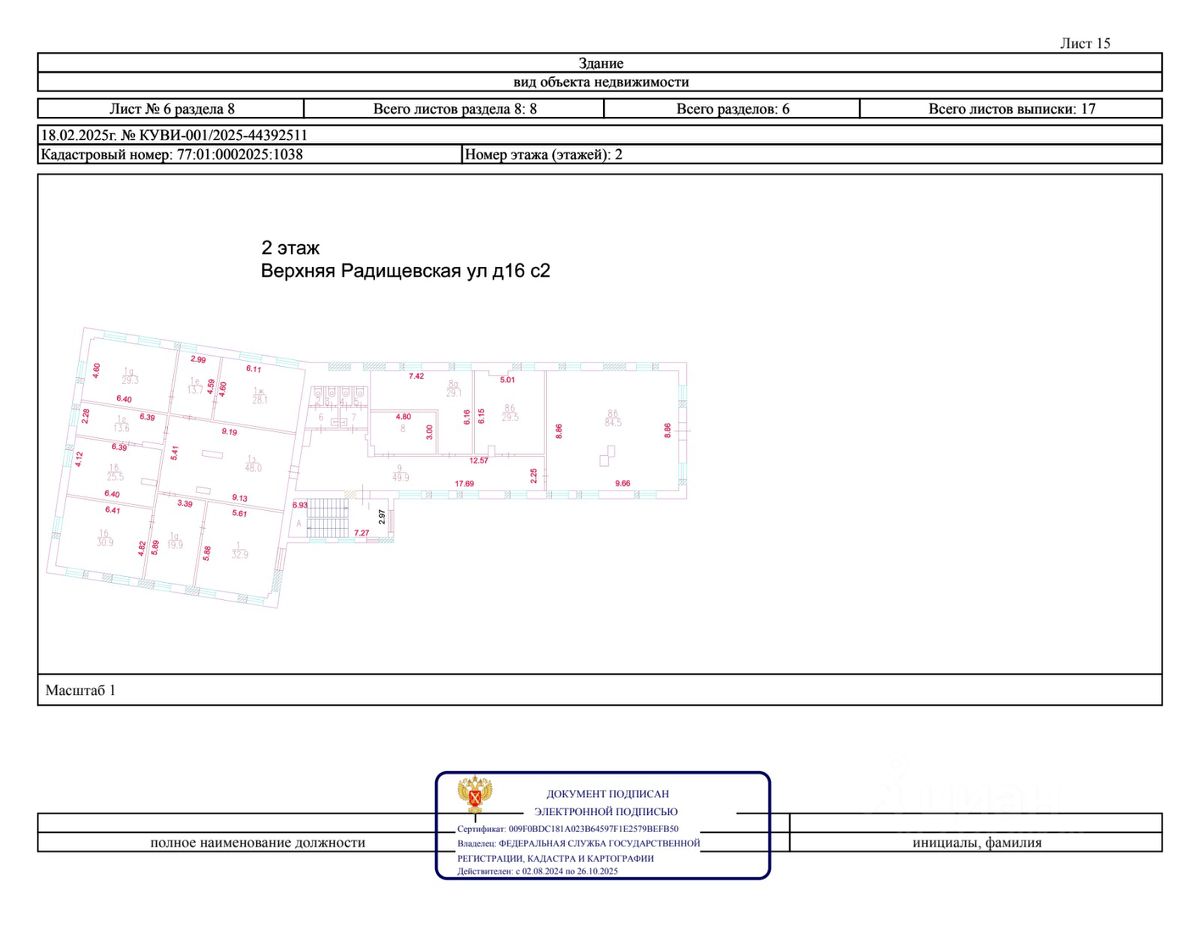Image resolution: width=1200 pixels, height=927 pixels.
Task: Click the dimension 5.01 on the plan
Action: pyautogui.click(x=508, y=380)
